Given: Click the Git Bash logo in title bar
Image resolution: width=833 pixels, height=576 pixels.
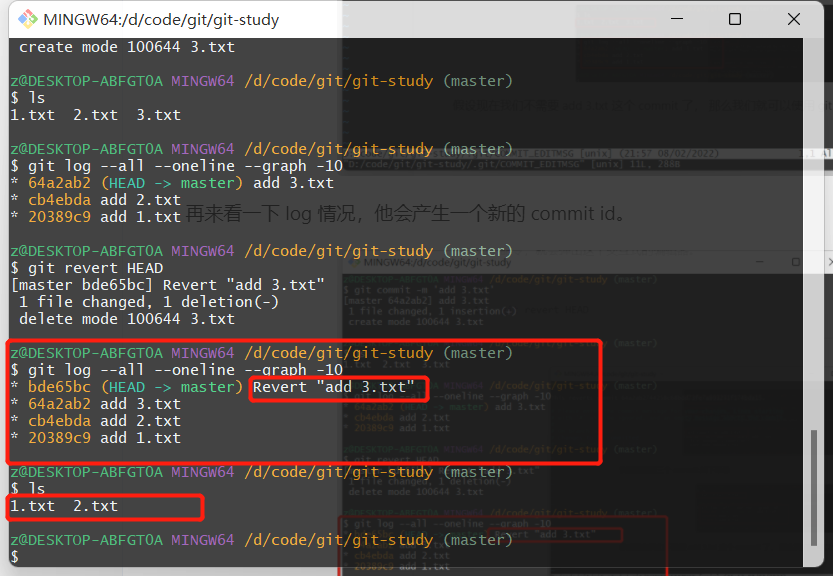Looking at the screenshot, I should (28, 19).
